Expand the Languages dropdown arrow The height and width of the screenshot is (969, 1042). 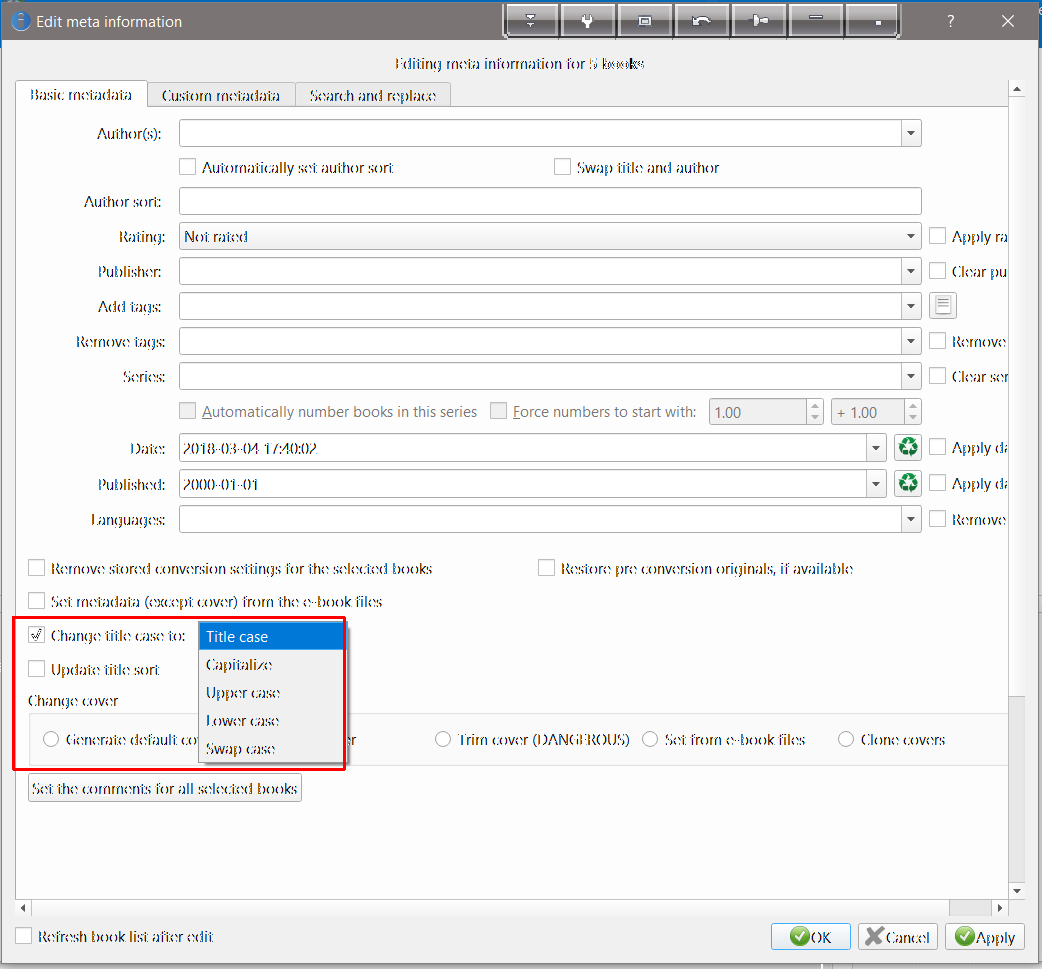pyautogui.click(x=911, y=519)
